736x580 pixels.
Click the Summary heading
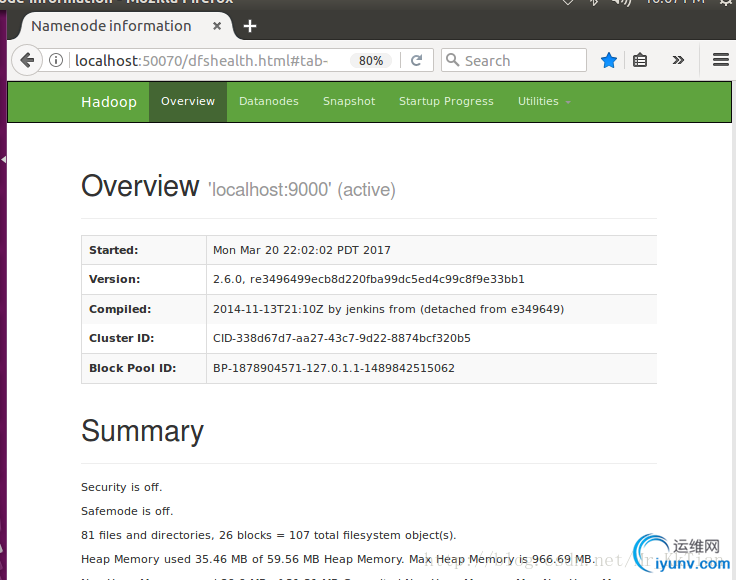143,431
